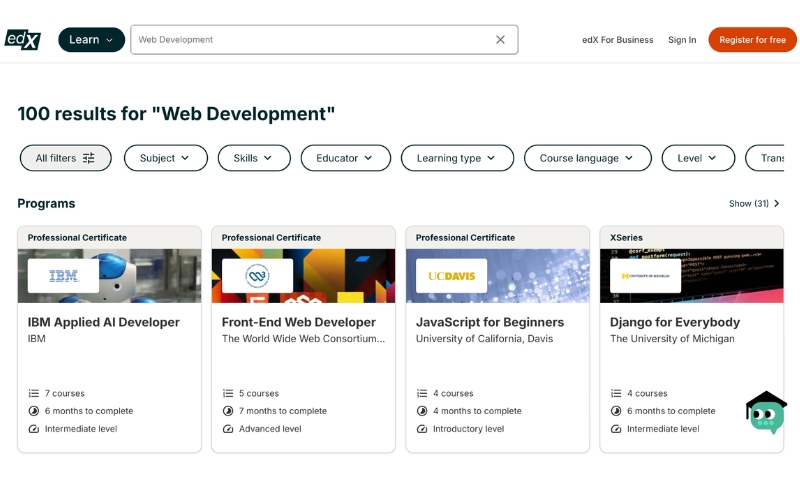The width and height of the screenshot is (800, 500).
Task: Open edX For Business link
Action: [x=617, y=40]
